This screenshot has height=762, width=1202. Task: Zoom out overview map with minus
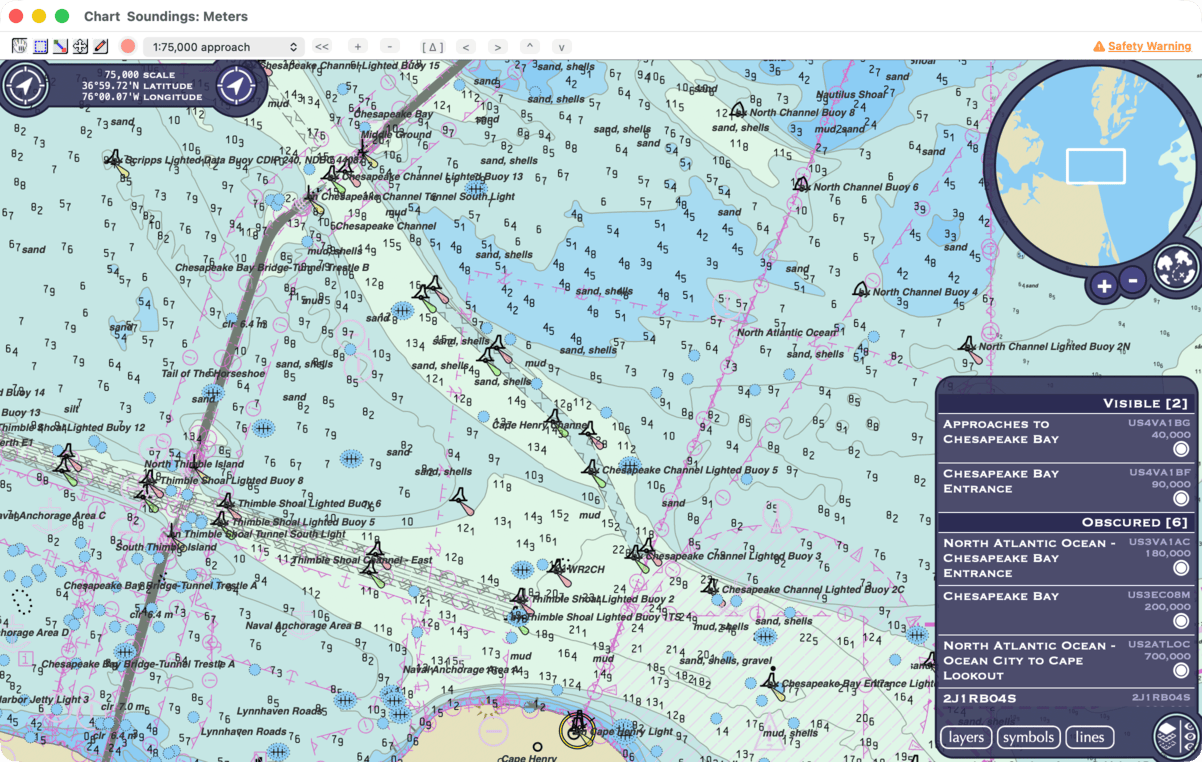1133,280
